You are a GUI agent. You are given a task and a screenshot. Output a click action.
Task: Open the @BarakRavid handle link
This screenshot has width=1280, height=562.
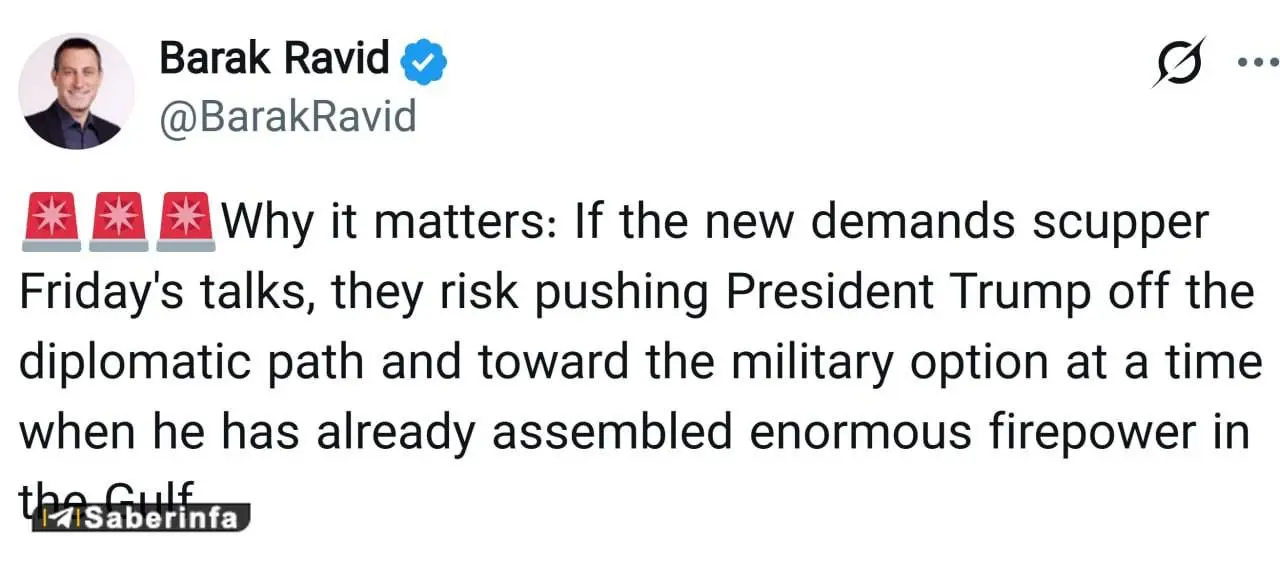288,117
